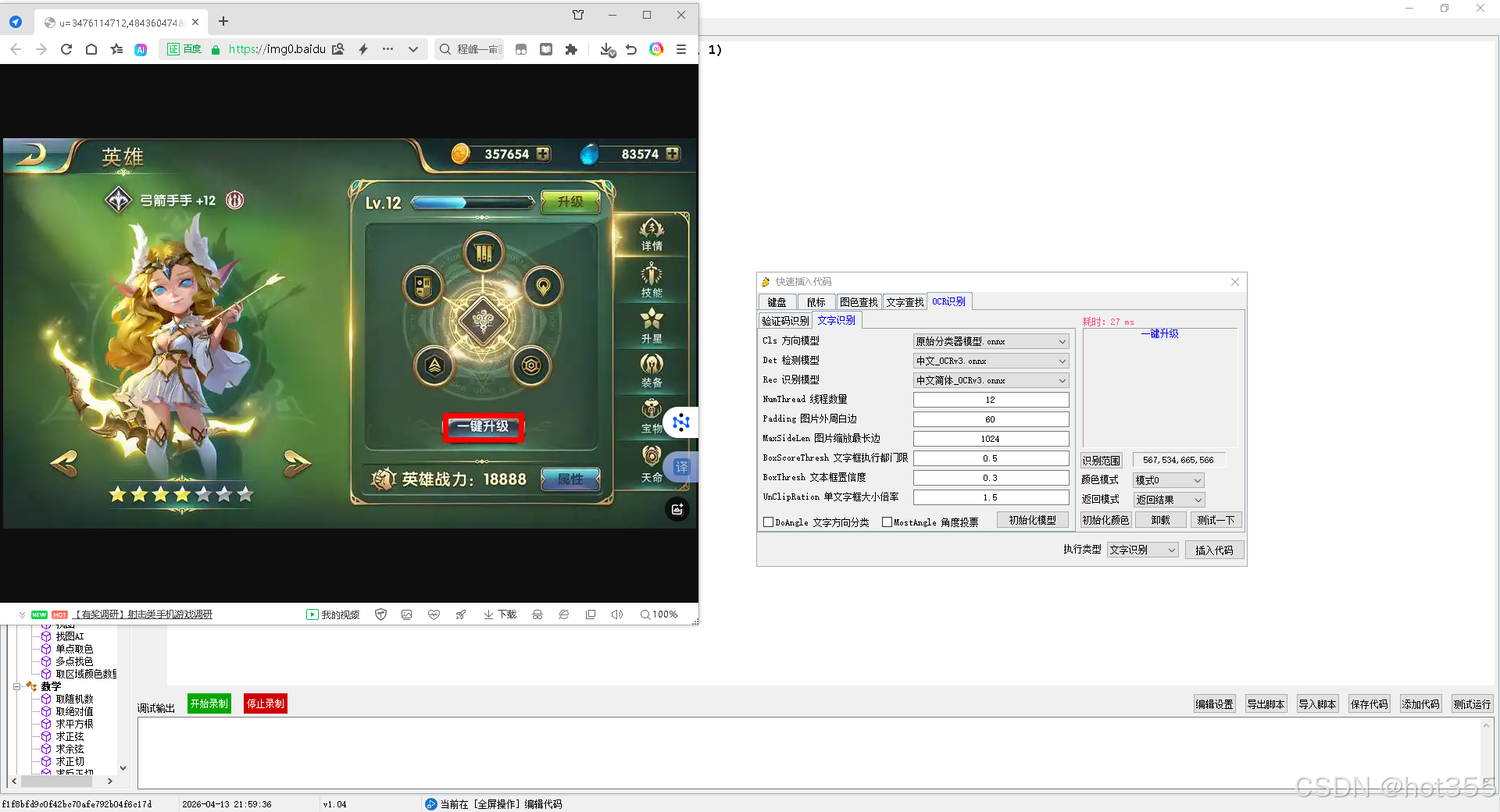Open the Cls 方向模型 dropdown
1500x812 pixels.
[991, 341]
